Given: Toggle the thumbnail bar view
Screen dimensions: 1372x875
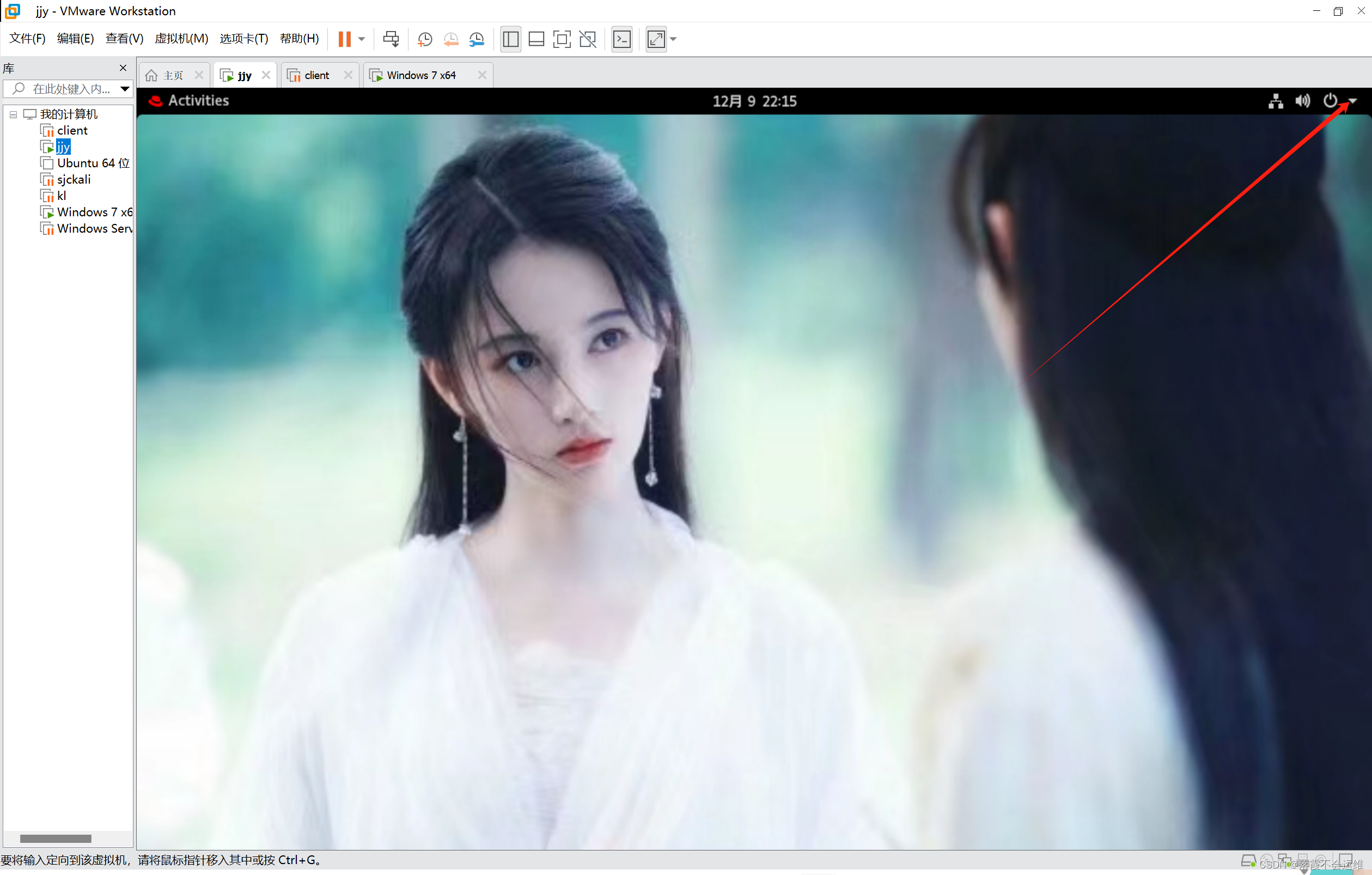Looking at the screenshot, I should [x=536, y=39].
